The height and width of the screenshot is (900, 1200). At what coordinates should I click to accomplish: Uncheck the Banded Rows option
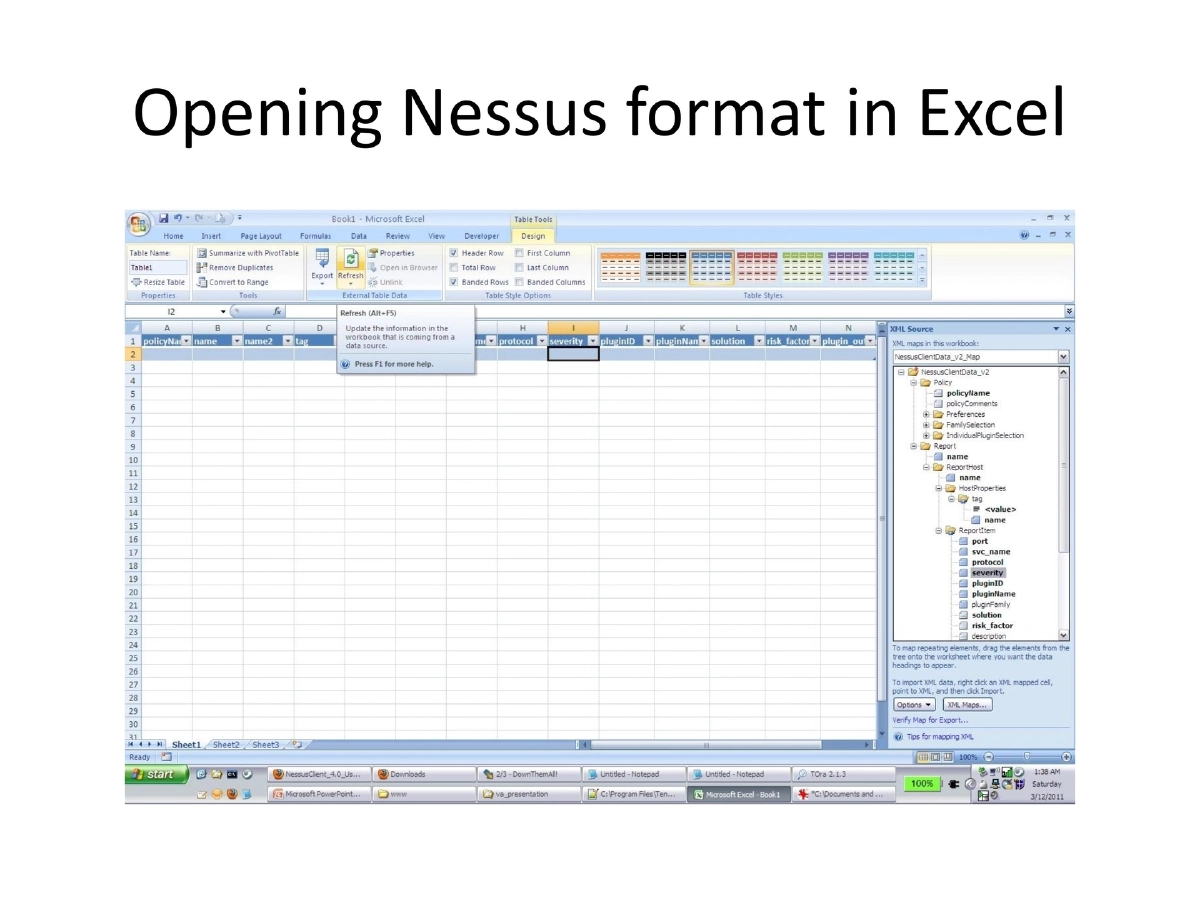tap(455, 281)
